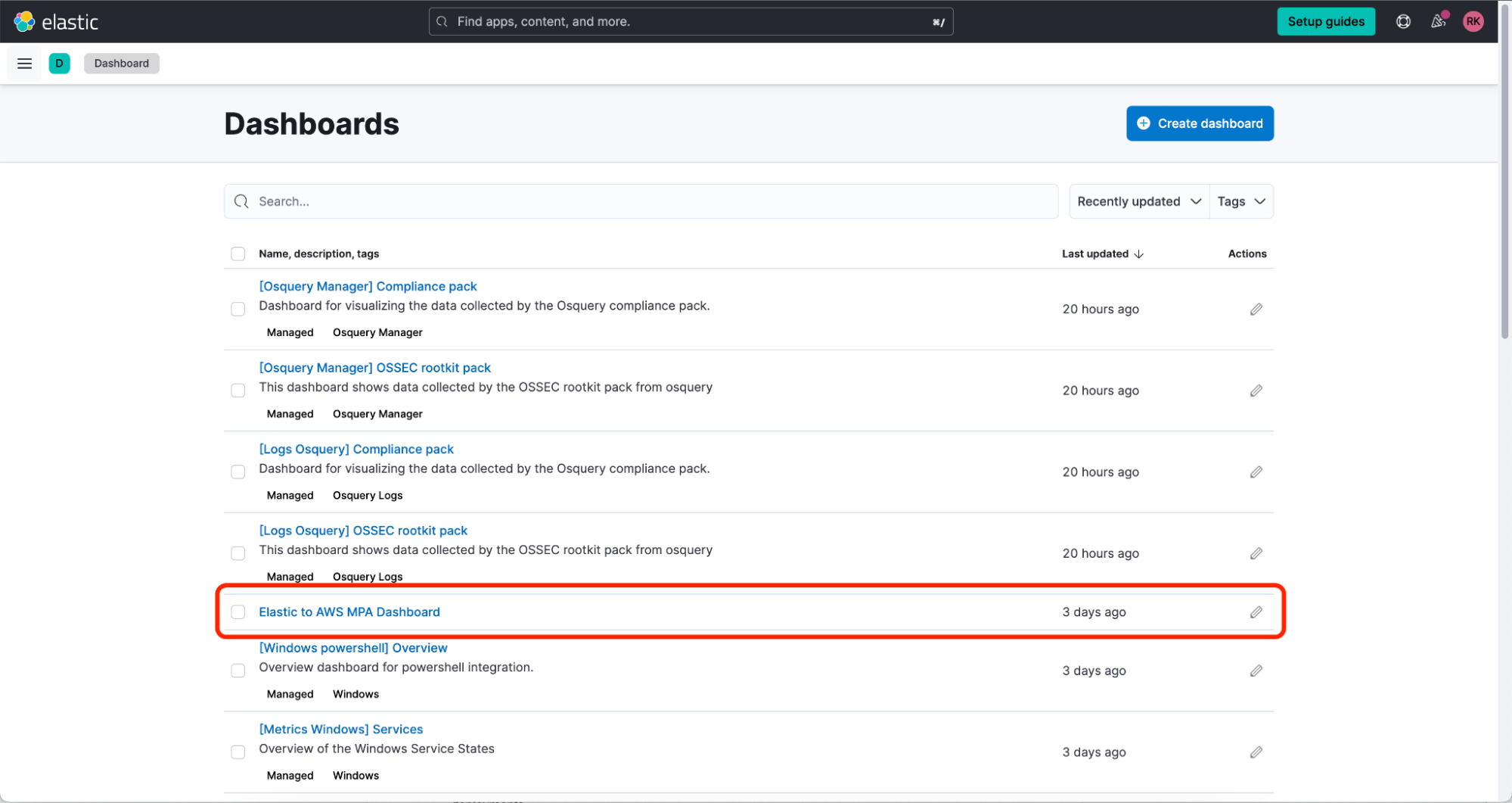Edit Osquery Manager OSSEC rootkit pack pencil
This screenshot has width=1512, height=803.
point(1256,391)
